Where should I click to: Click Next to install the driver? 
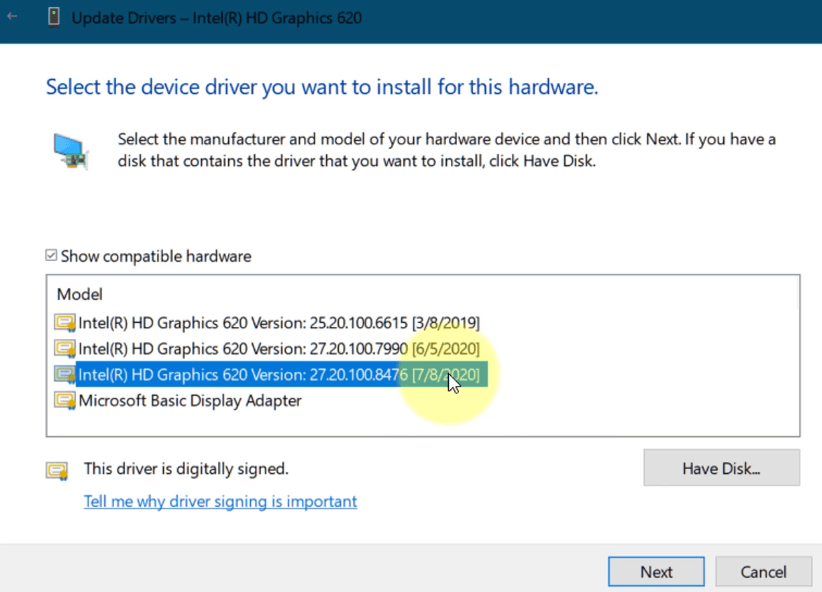[x=656, y=572]
